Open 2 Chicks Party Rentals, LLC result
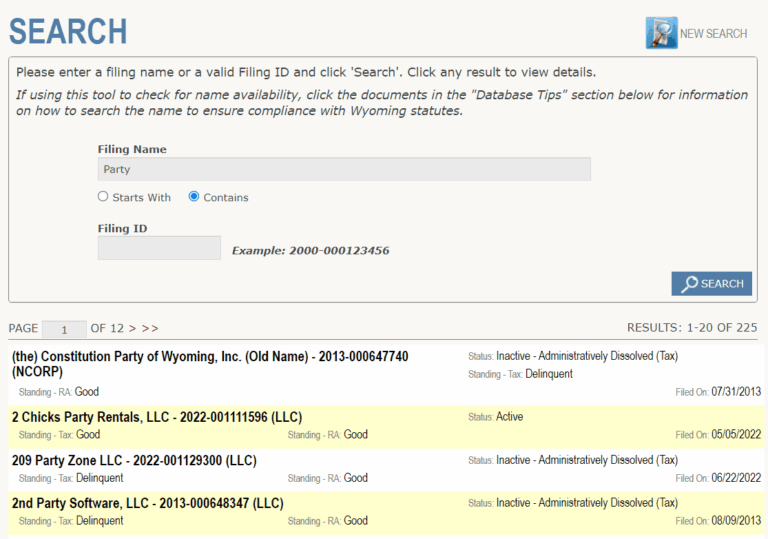 157,417
